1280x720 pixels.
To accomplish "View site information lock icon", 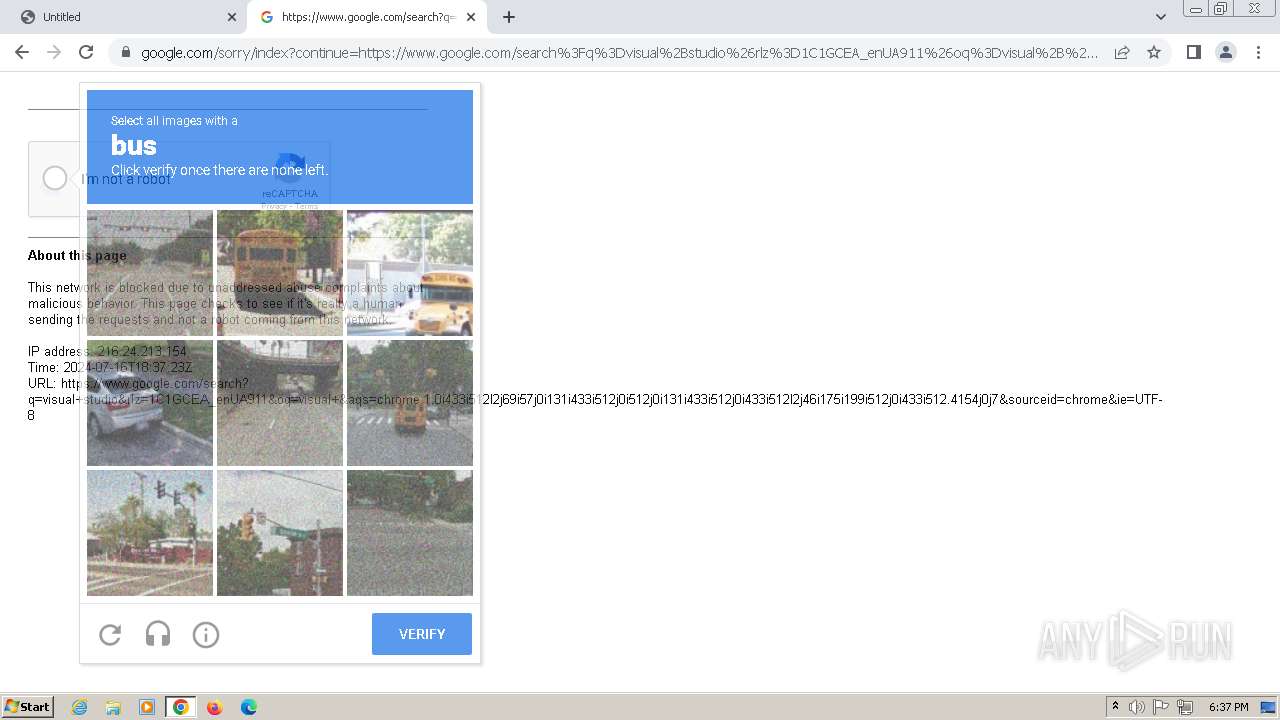I will click(x=125, y=52).
